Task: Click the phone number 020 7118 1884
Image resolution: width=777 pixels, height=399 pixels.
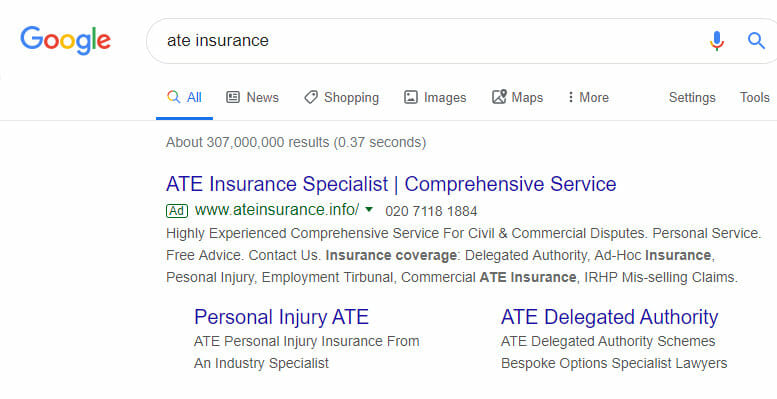Action: (431, 211)
